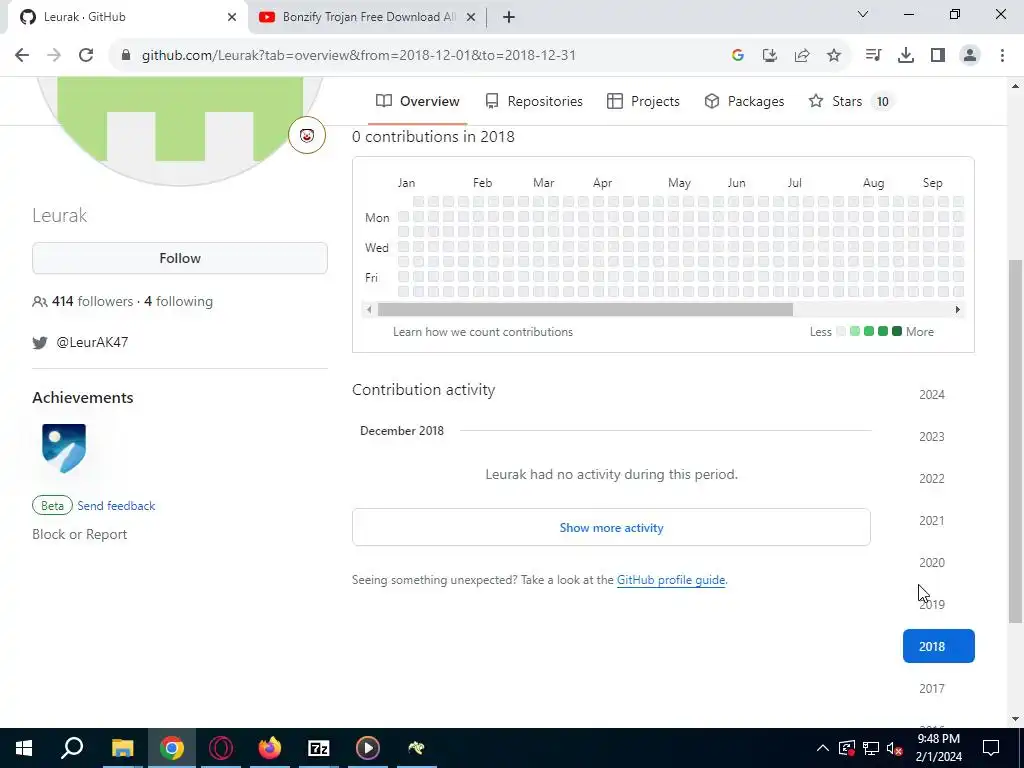The width and height of the screenshot is (1024, 768).
Task: Share this page via address bar icon
Action: click(802, 56)
